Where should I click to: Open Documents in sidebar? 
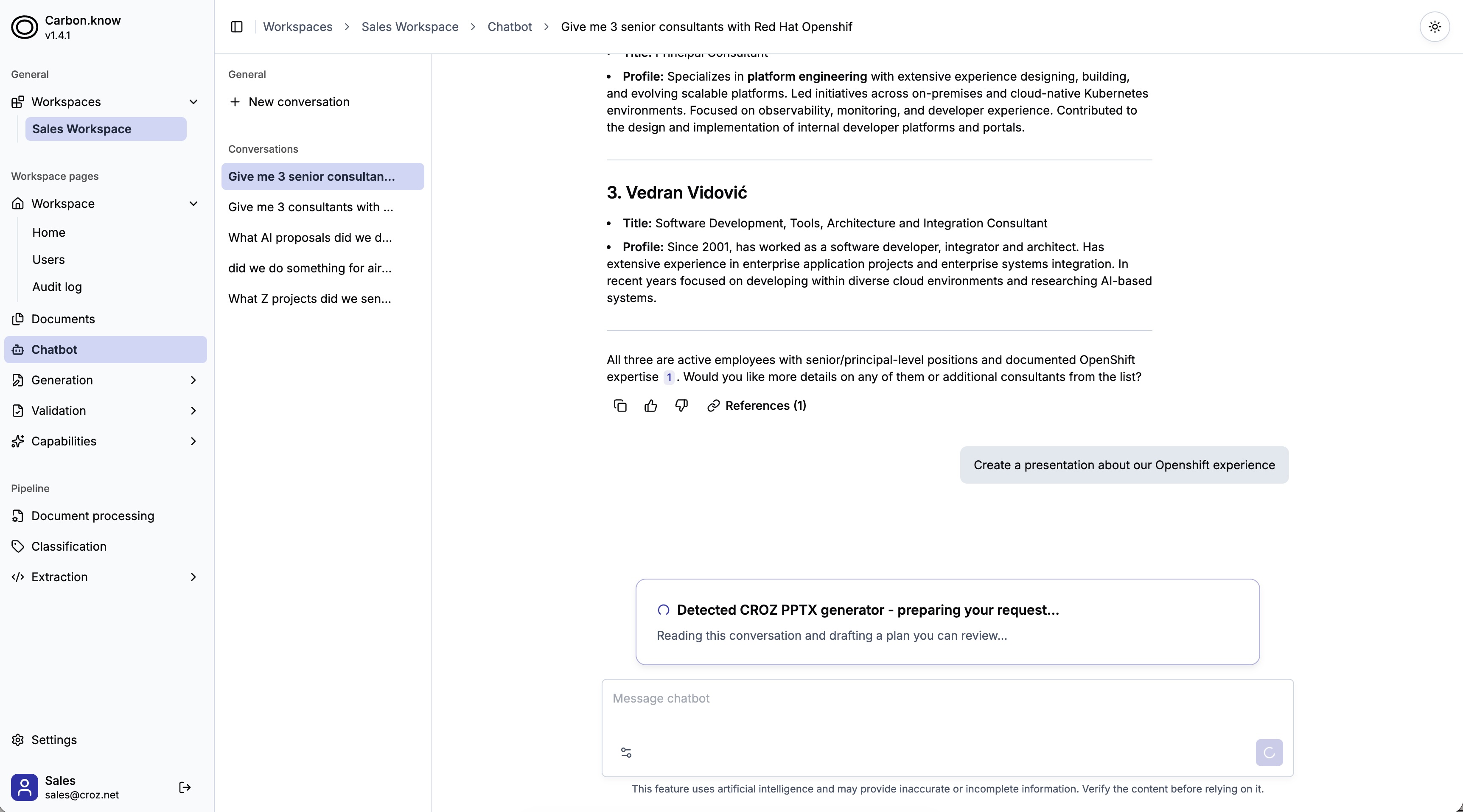pos(106,319)
